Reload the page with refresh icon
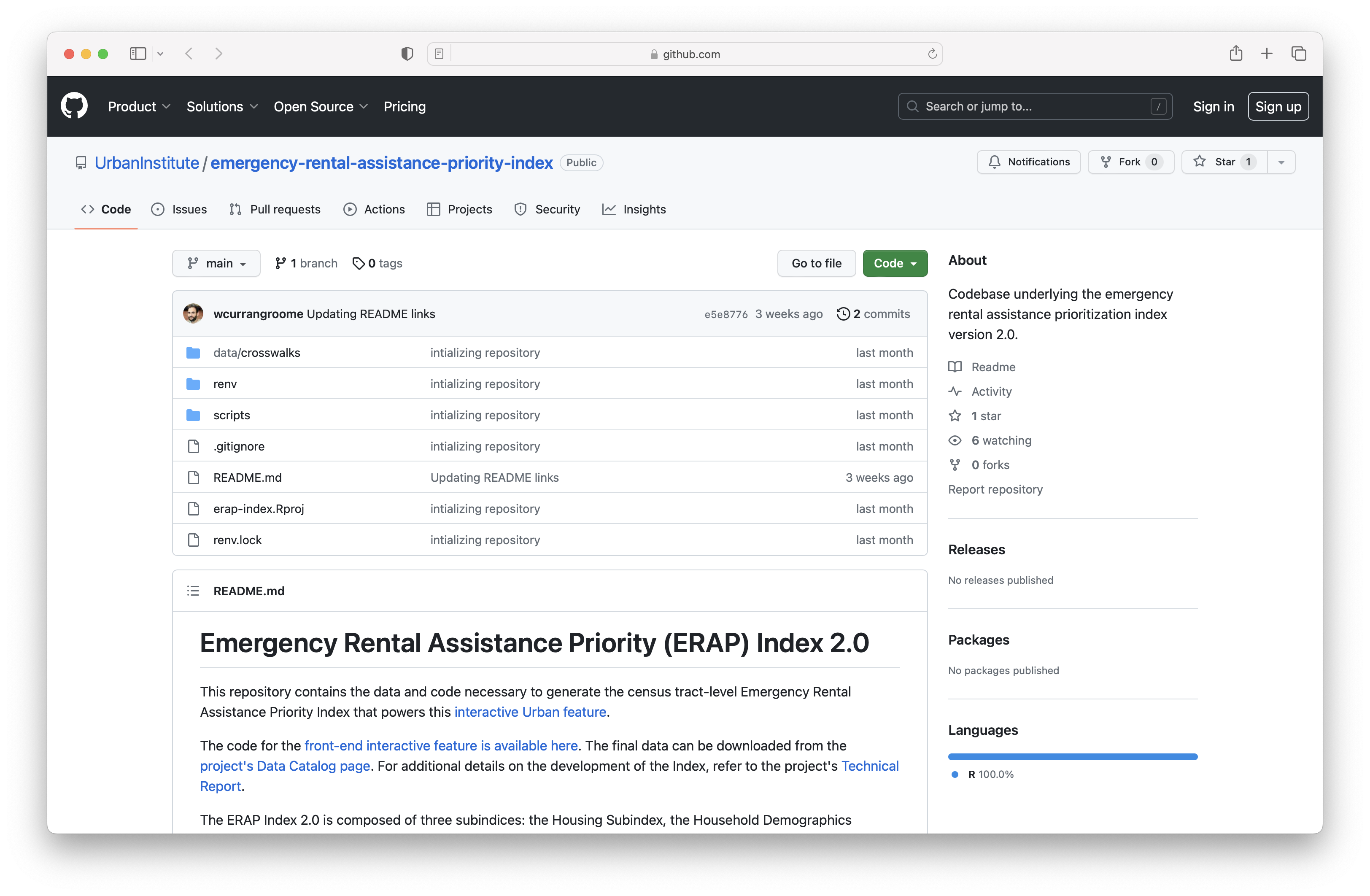 932,54
